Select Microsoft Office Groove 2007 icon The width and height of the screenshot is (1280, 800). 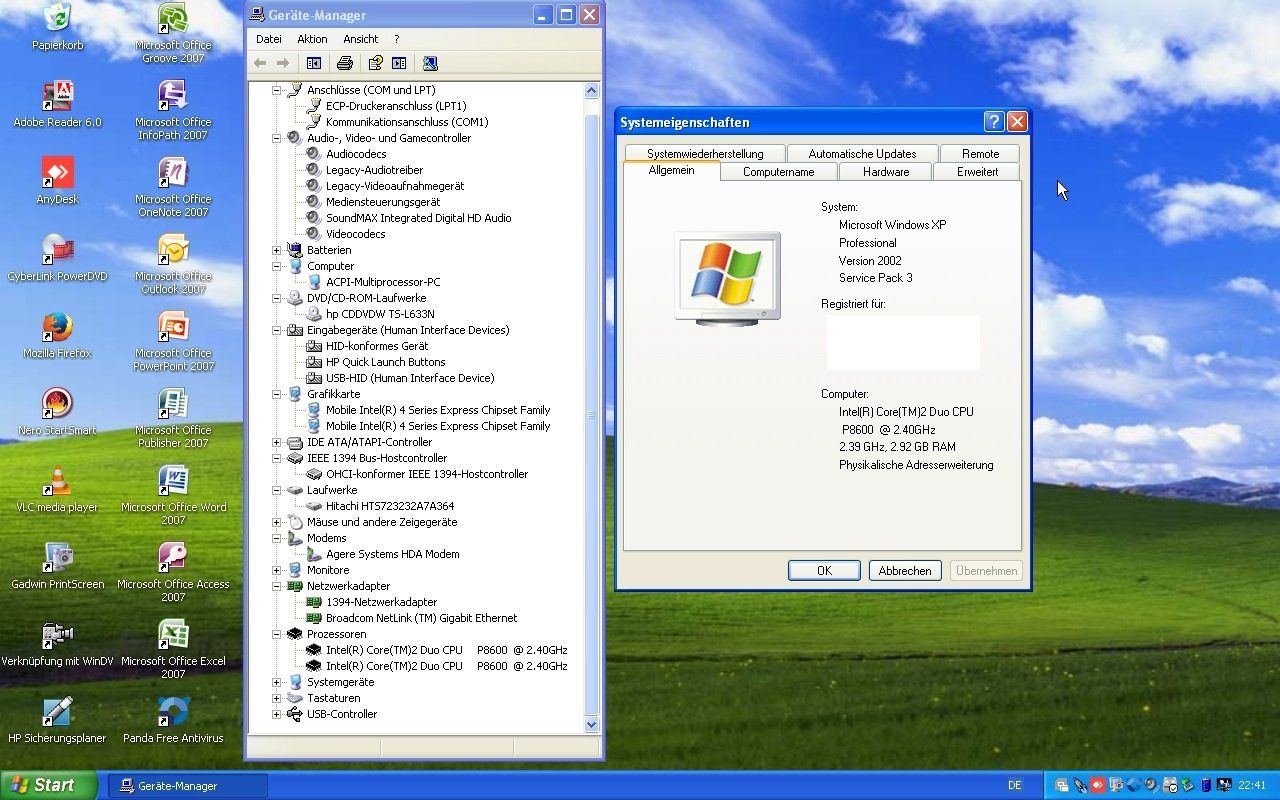[x=173, y=33]
